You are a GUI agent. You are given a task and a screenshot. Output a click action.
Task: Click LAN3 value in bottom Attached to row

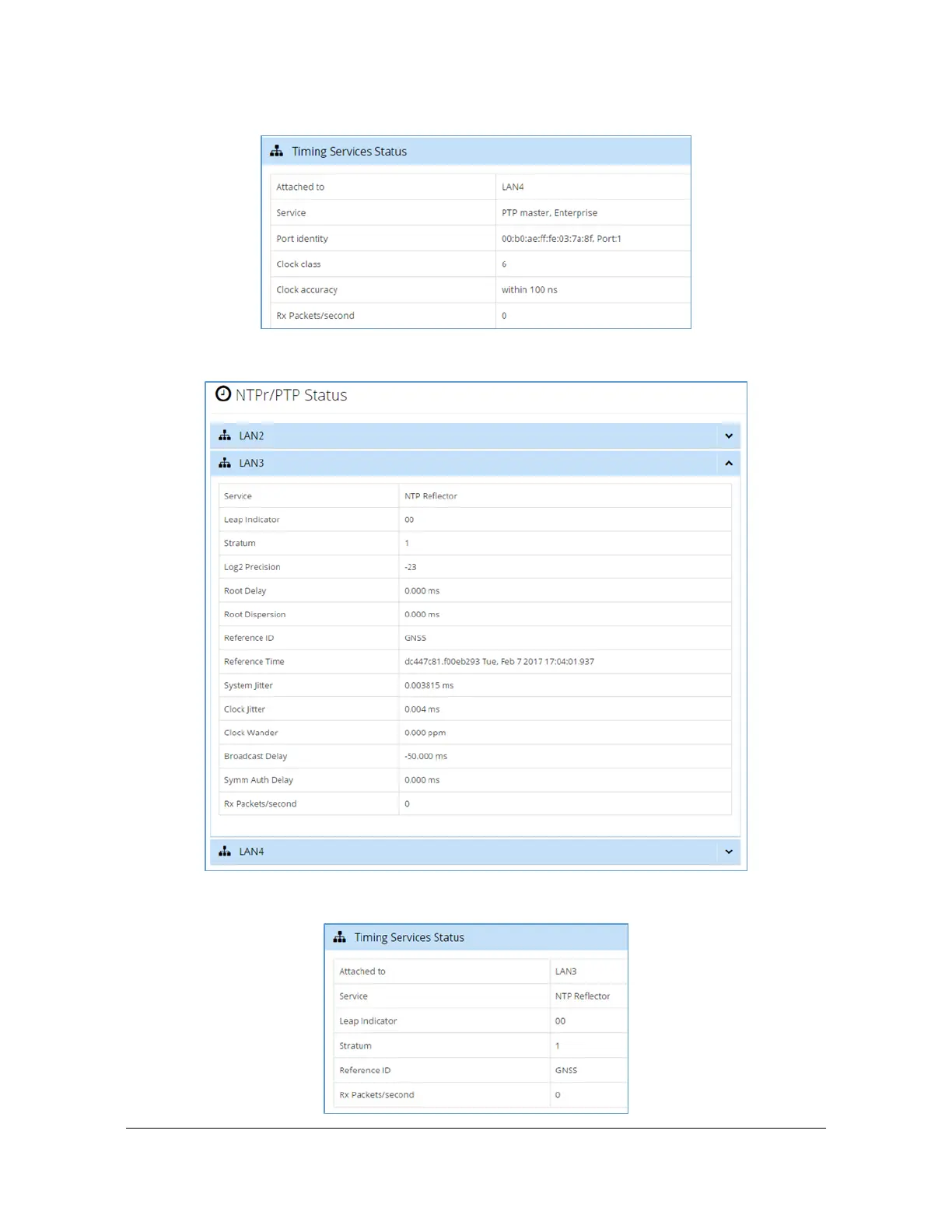[565, 971]
